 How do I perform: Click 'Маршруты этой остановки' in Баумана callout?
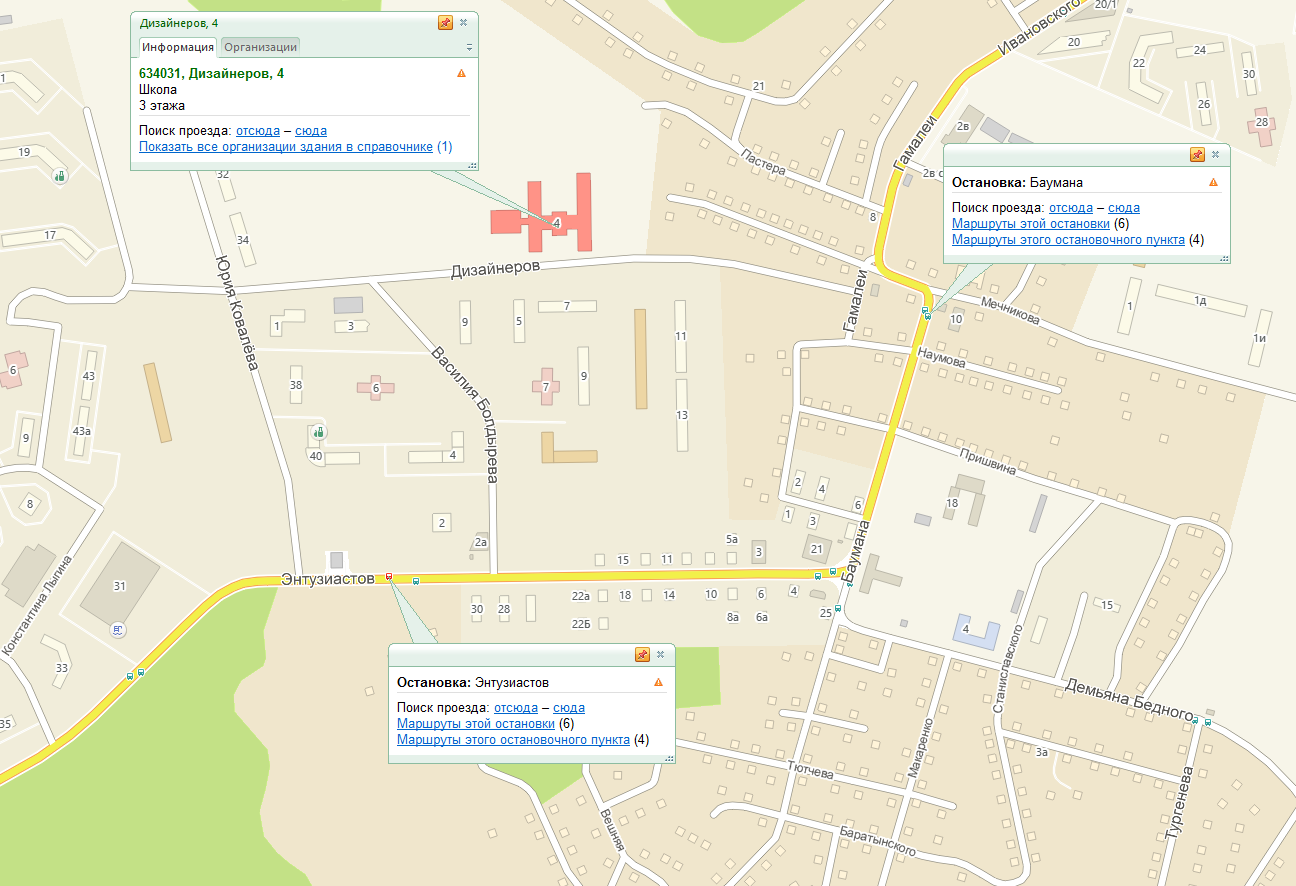(1031, 224)
